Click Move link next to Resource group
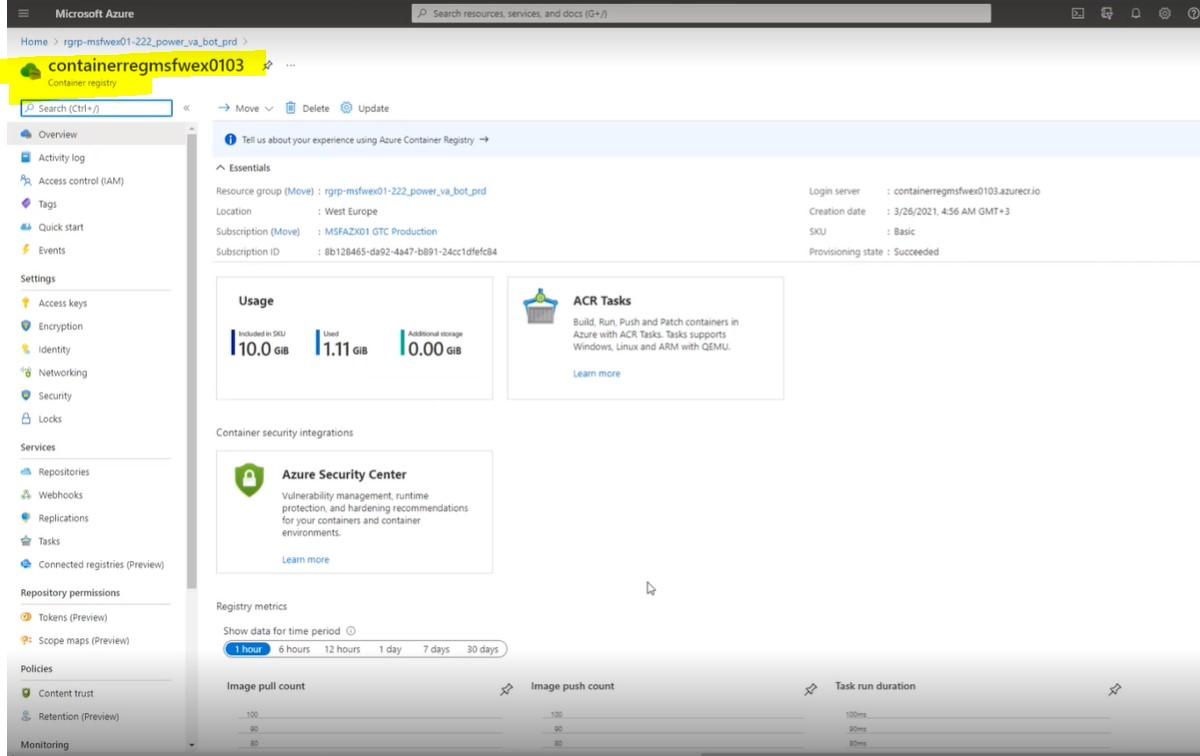 [x=299, y=190]
